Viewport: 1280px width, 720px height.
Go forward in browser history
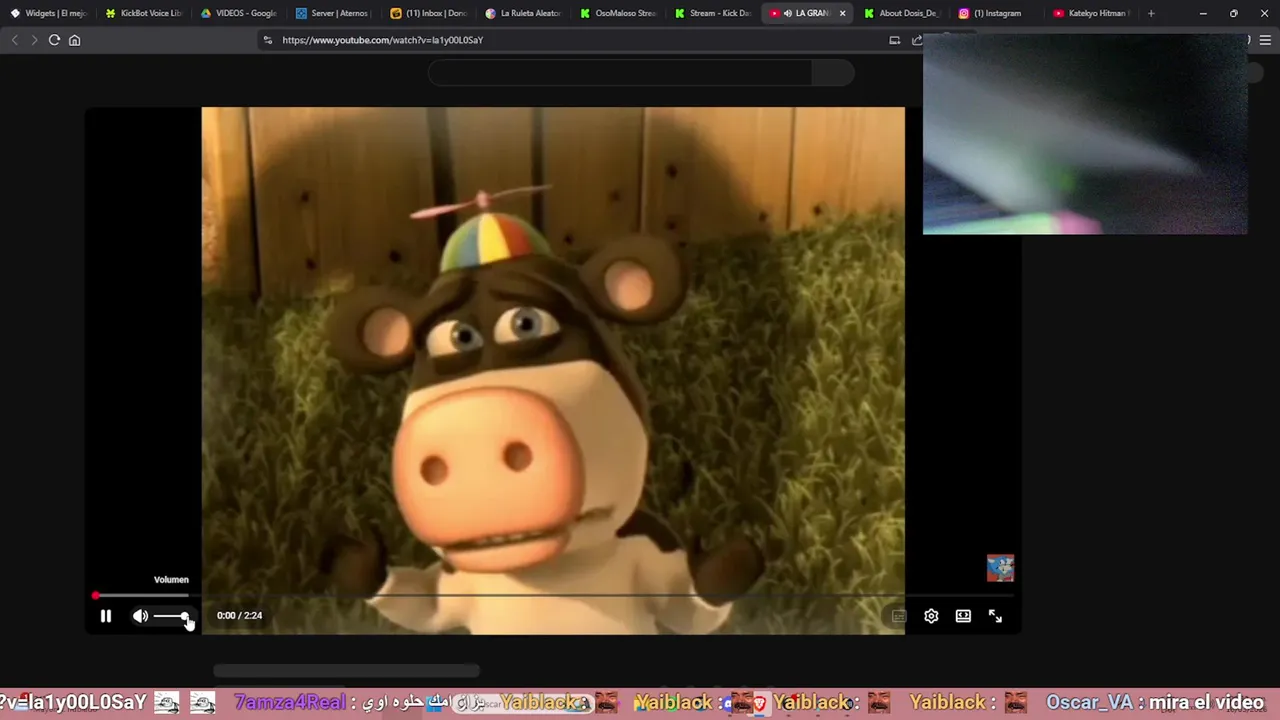(x=34, y=40)
